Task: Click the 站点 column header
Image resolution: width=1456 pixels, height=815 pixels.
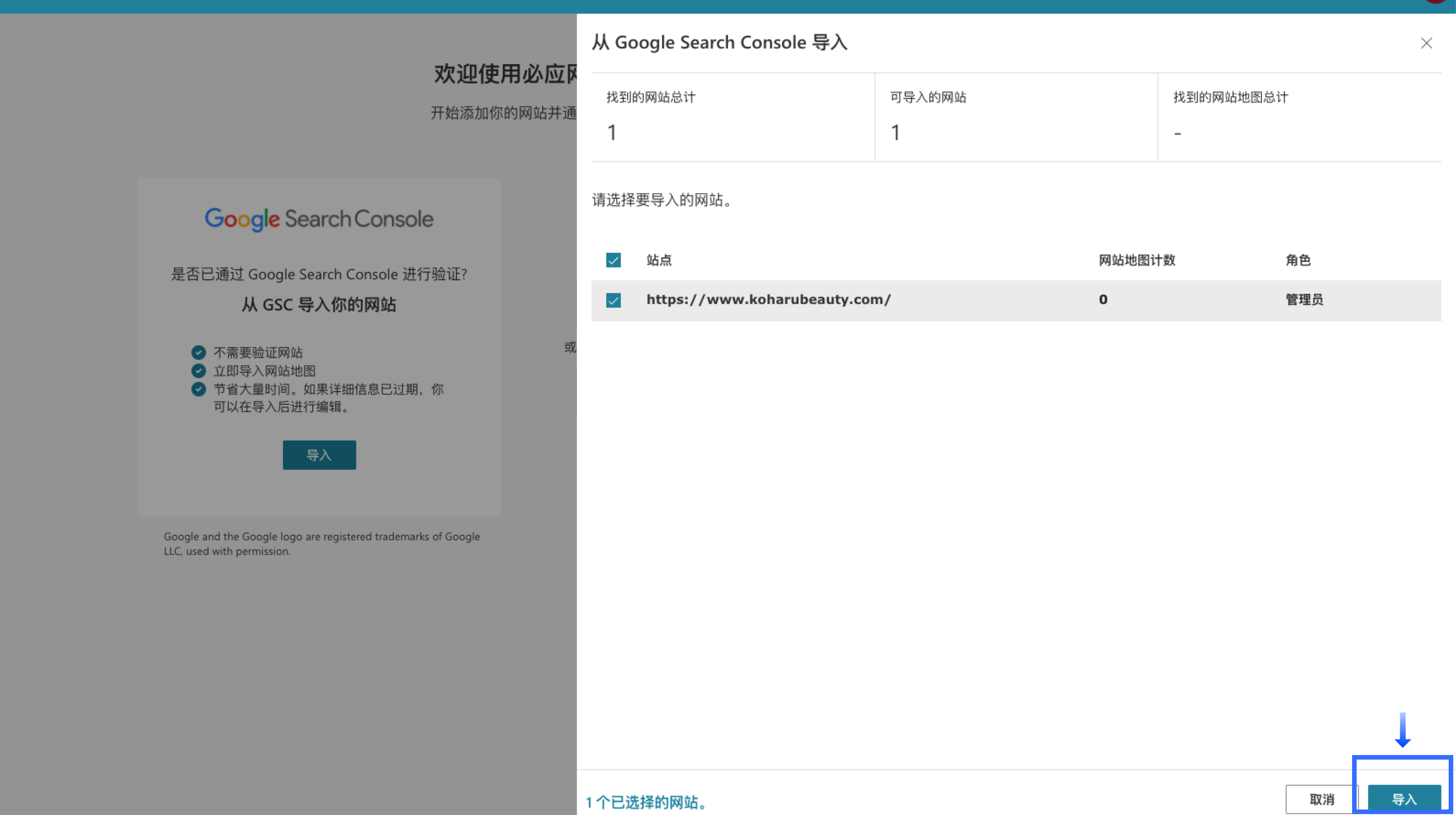Action: [659, 260]
